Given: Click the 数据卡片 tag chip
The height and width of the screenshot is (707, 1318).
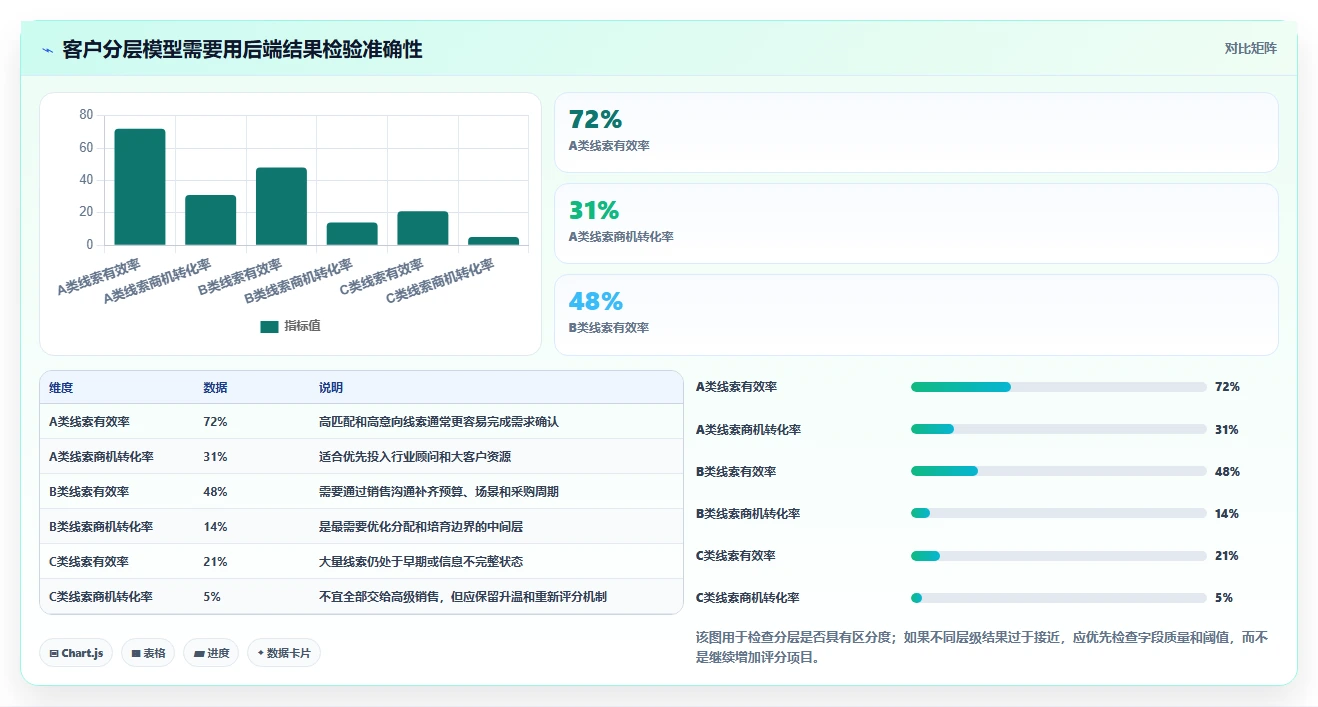Looking at the screenshot, I should pos(284,653).
